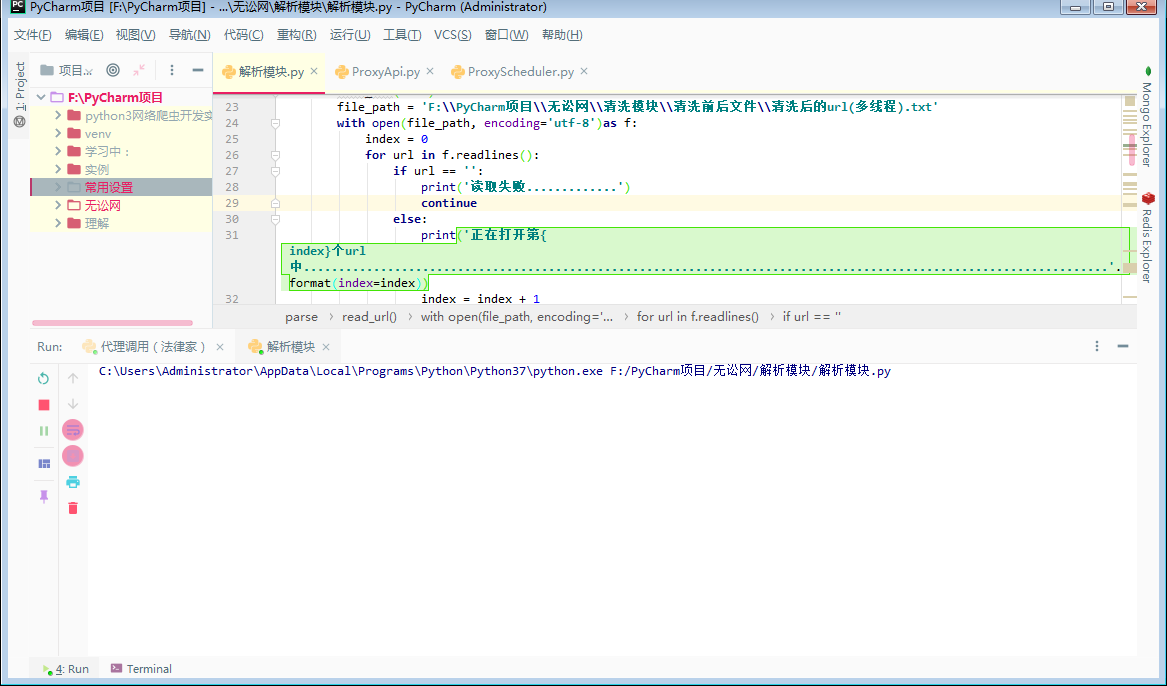Image resolution: width=1167 pixels, height=686 pixels.
Task: Pause the Run console output
Action: click(x=43, y=431)
